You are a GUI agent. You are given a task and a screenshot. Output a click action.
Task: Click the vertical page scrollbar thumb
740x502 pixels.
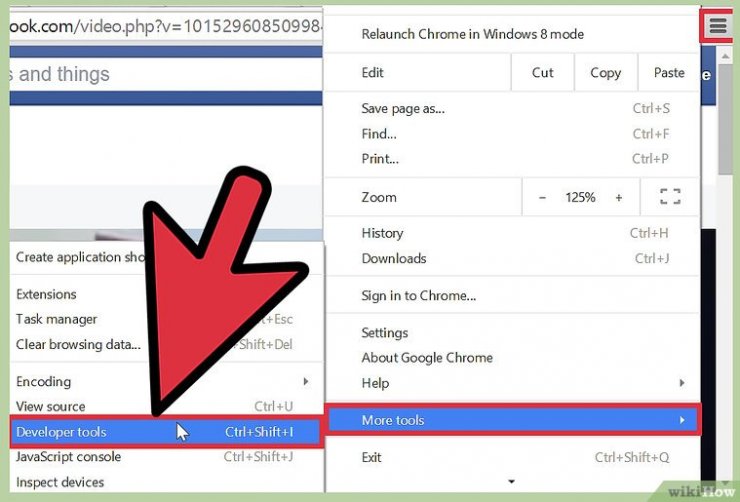(724, 119)
